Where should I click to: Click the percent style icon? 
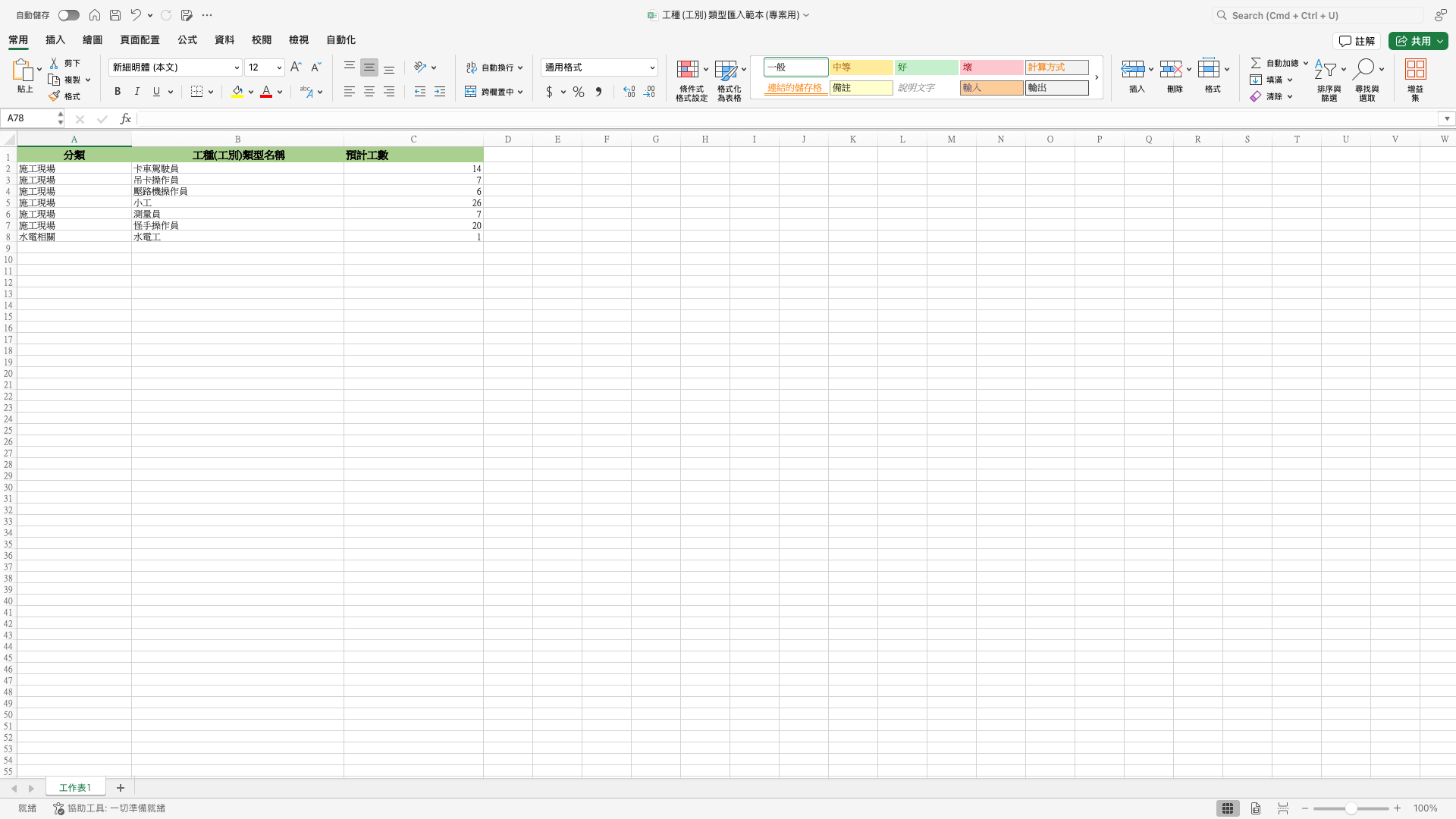(579, 92)
